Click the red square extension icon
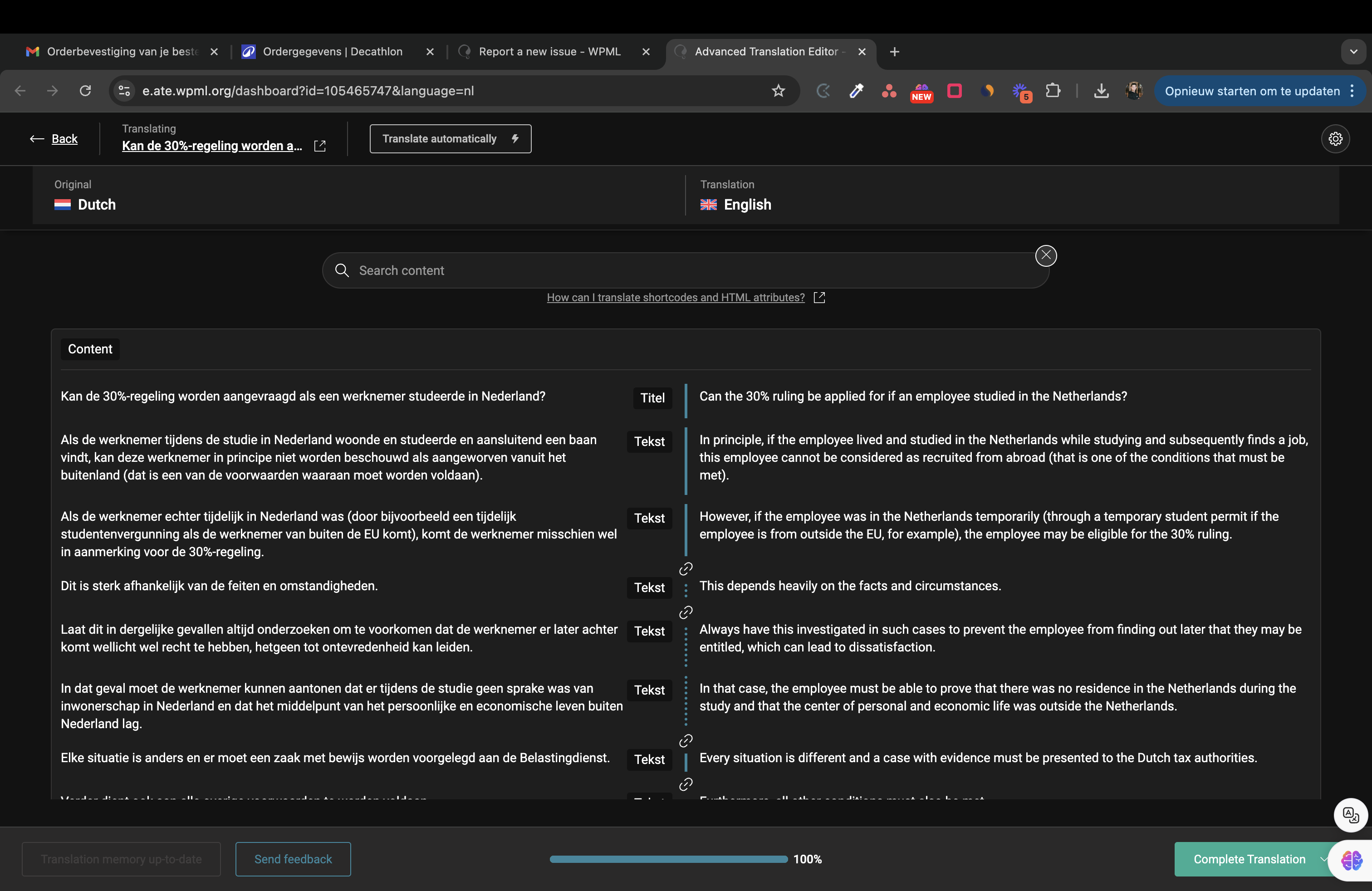 point(954,90)
